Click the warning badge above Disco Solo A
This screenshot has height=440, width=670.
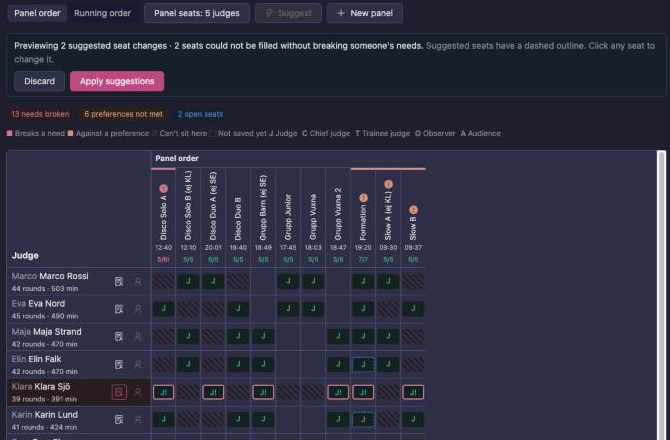coord(163,188)
